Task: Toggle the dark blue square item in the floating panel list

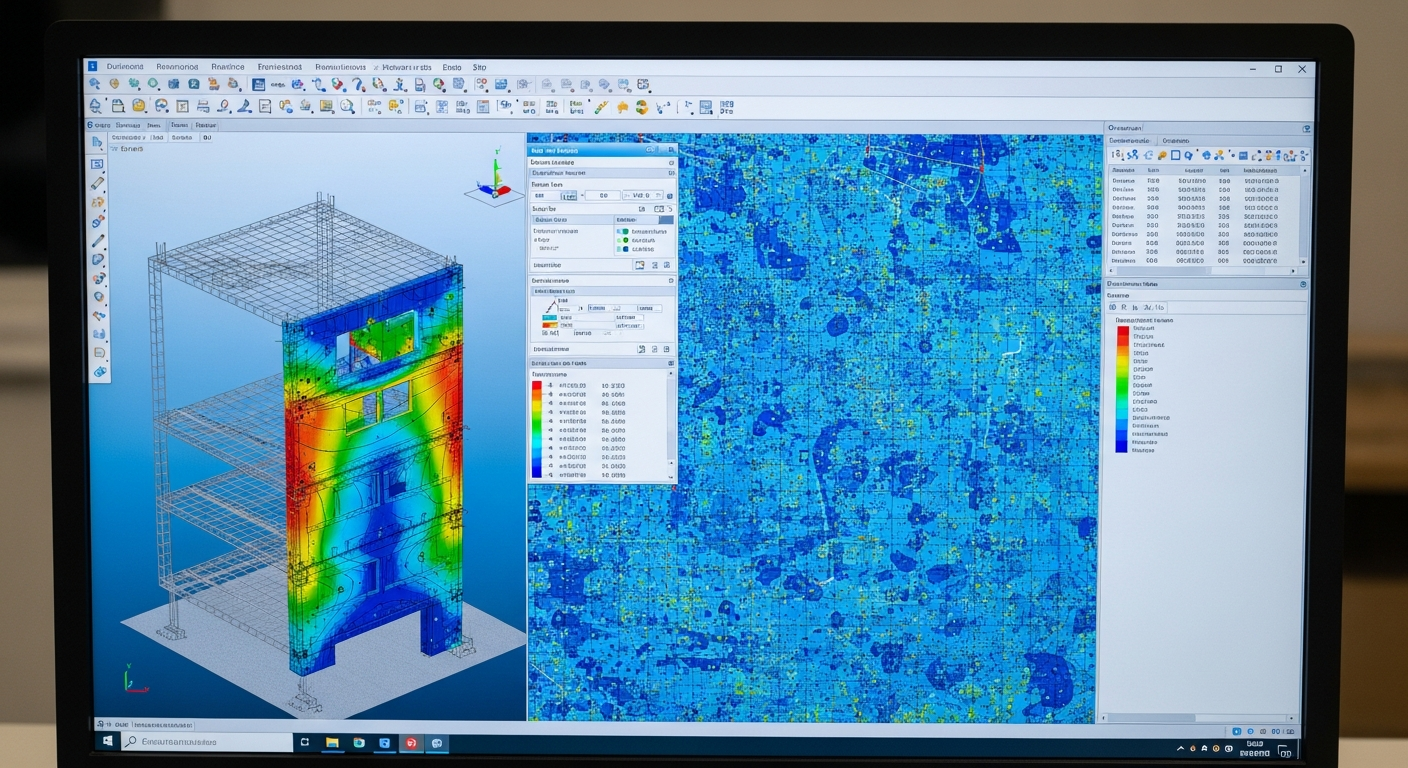Action: tap(625, 249)
